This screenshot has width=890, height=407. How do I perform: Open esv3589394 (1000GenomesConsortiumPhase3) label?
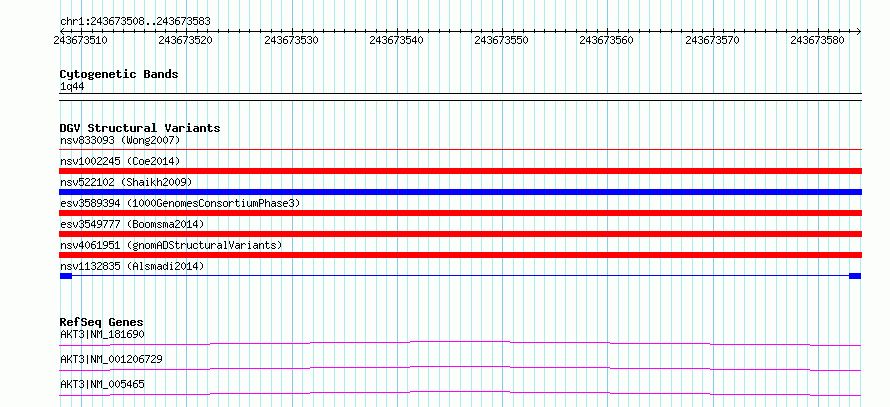[x=180, y=203]
